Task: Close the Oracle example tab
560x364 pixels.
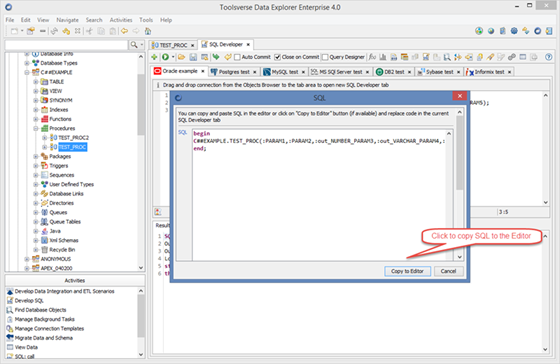Action: pos(202,71)
